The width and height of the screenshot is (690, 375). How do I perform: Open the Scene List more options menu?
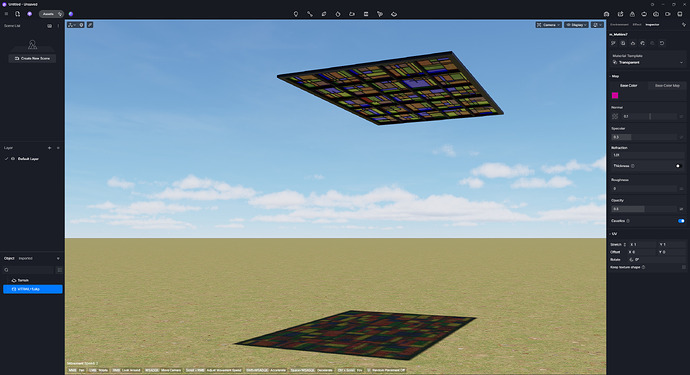coord(58,26)
